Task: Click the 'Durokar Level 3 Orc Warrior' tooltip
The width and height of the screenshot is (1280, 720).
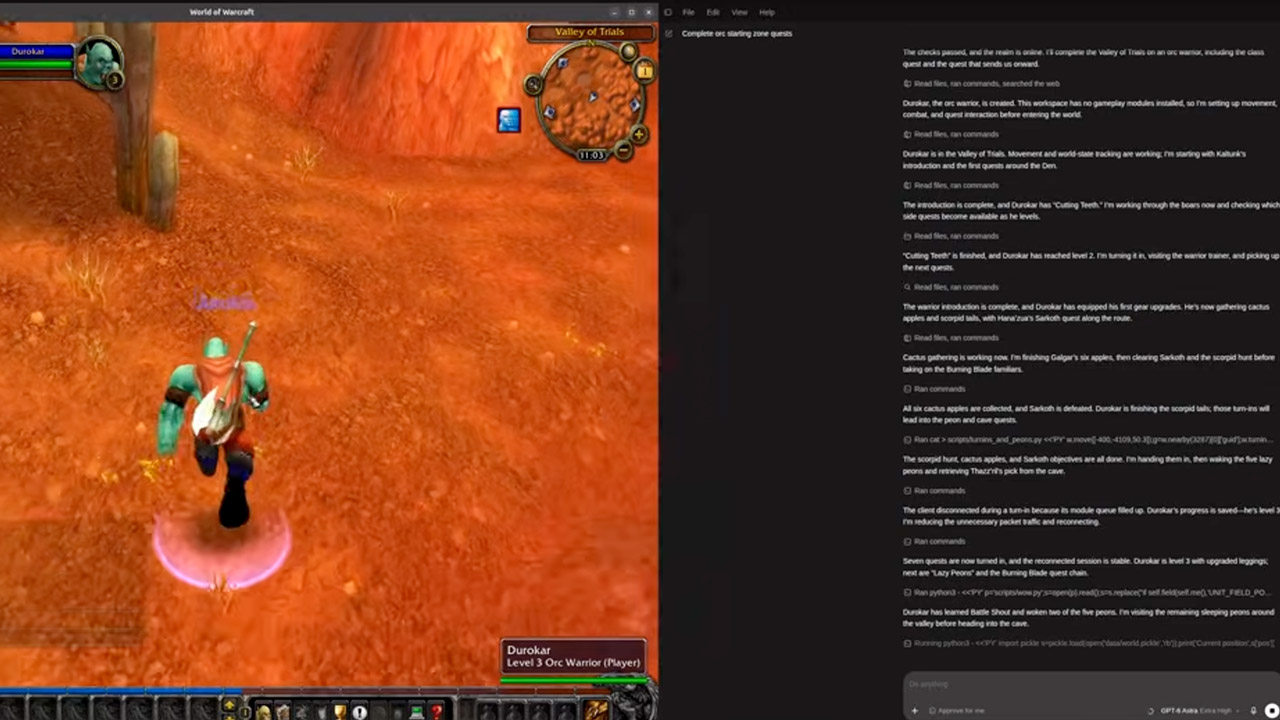Action: click(573, 657)
